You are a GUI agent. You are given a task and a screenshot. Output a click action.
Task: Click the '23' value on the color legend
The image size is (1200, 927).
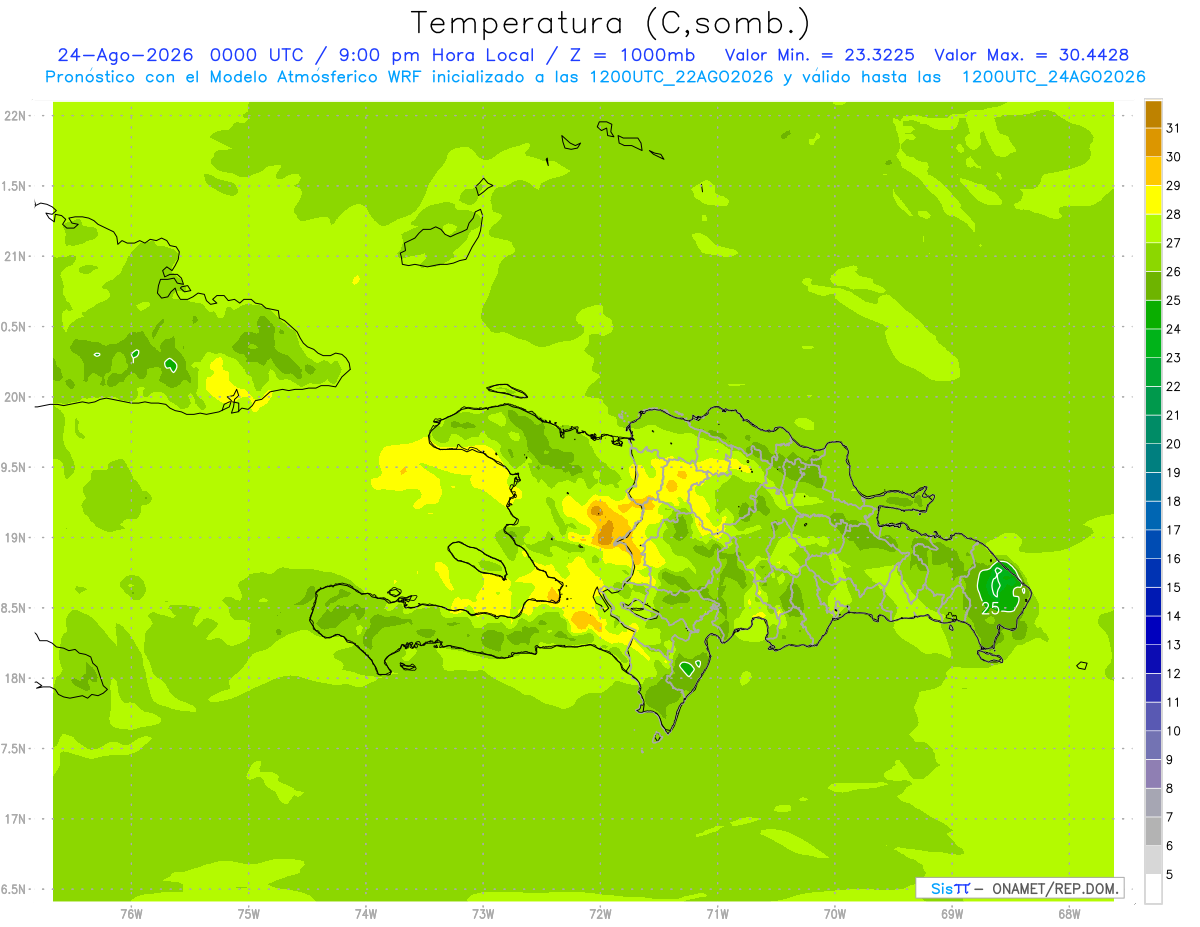point(1174,358)
